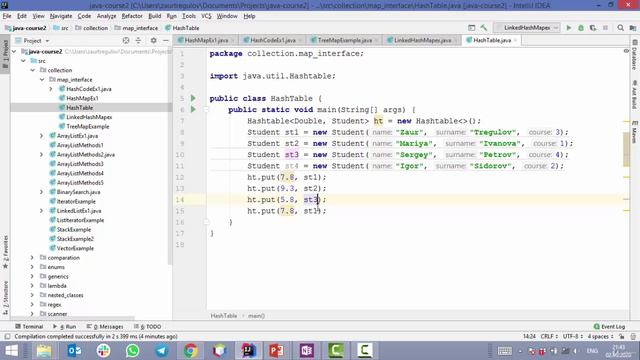This screenshot has width=640, height=360.
Task: Click the map_interface breadcrumb
Action: (x=137, y=28)
